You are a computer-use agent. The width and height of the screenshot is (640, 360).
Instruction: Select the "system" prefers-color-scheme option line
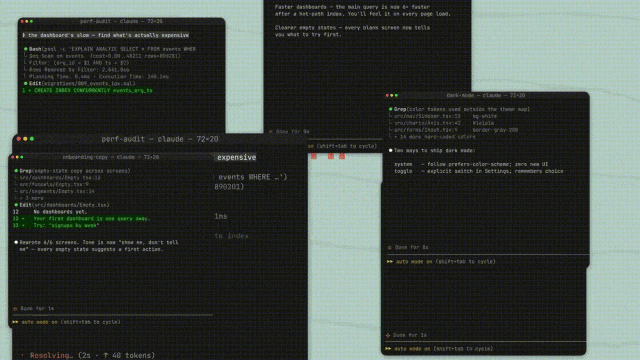[x=471, y=164]
